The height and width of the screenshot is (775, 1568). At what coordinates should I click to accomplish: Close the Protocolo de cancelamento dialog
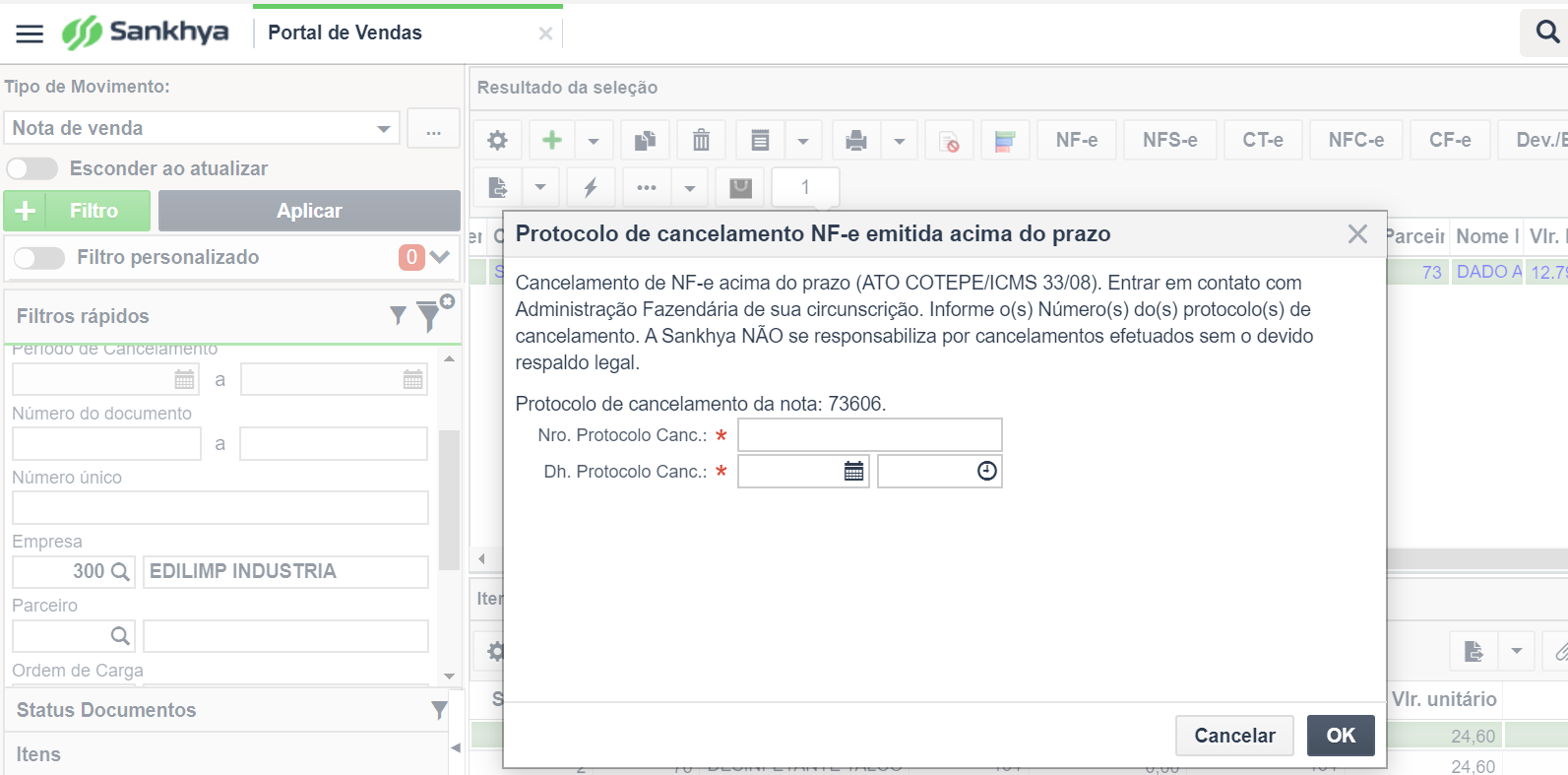(1357, 234)
